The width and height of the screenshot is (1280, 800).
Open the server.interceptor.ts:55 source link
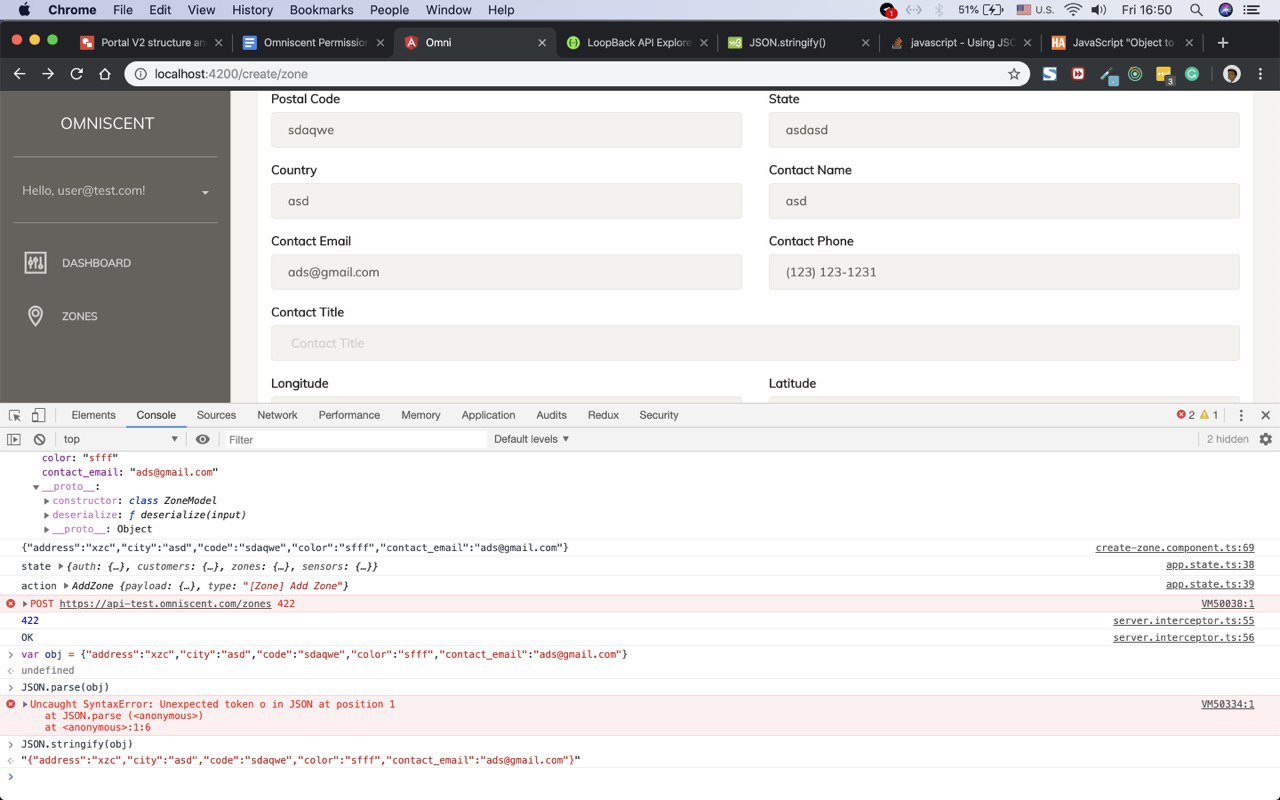1183,621
